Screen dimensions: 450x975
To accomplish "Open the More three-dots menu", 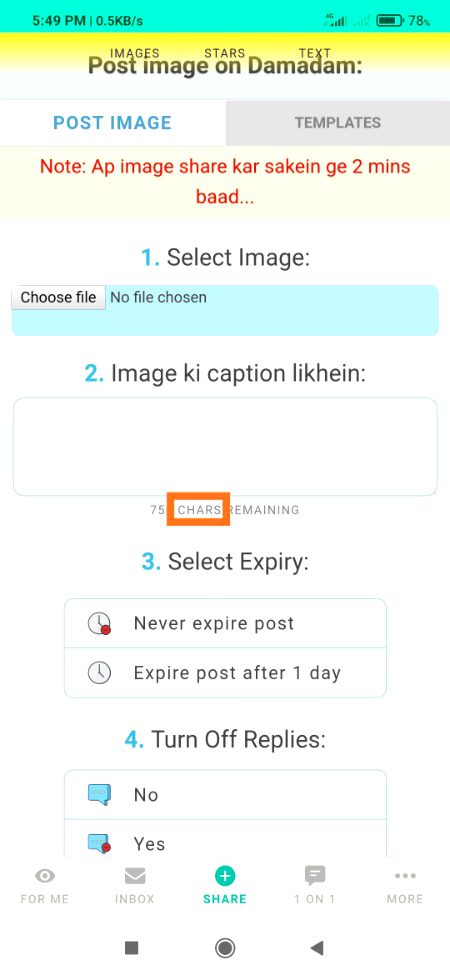I will [405, 876].
